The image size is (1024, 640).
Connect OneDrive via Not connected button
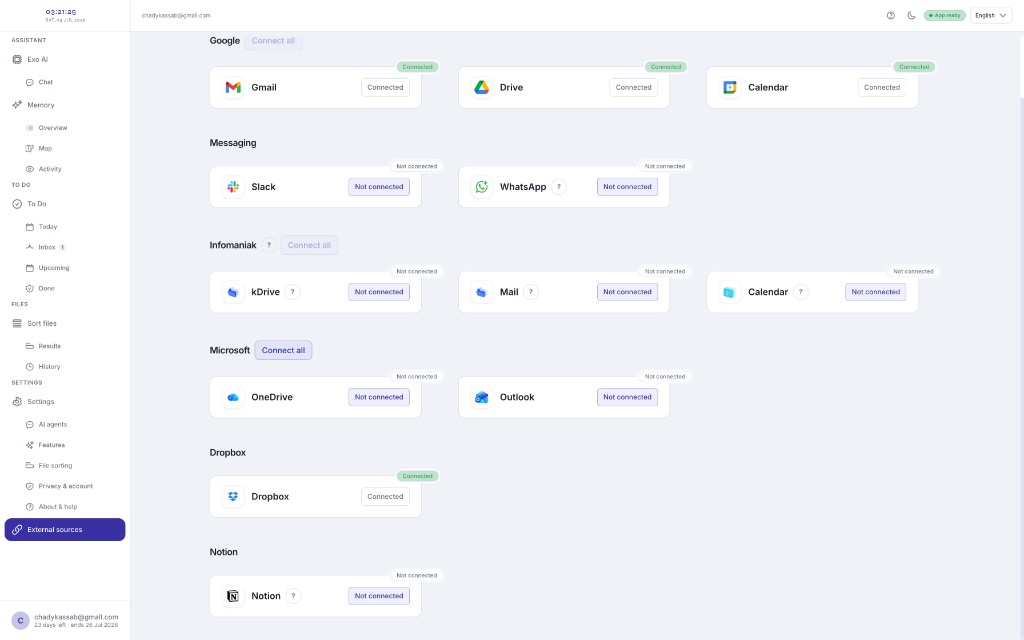[x=379, y=397]
